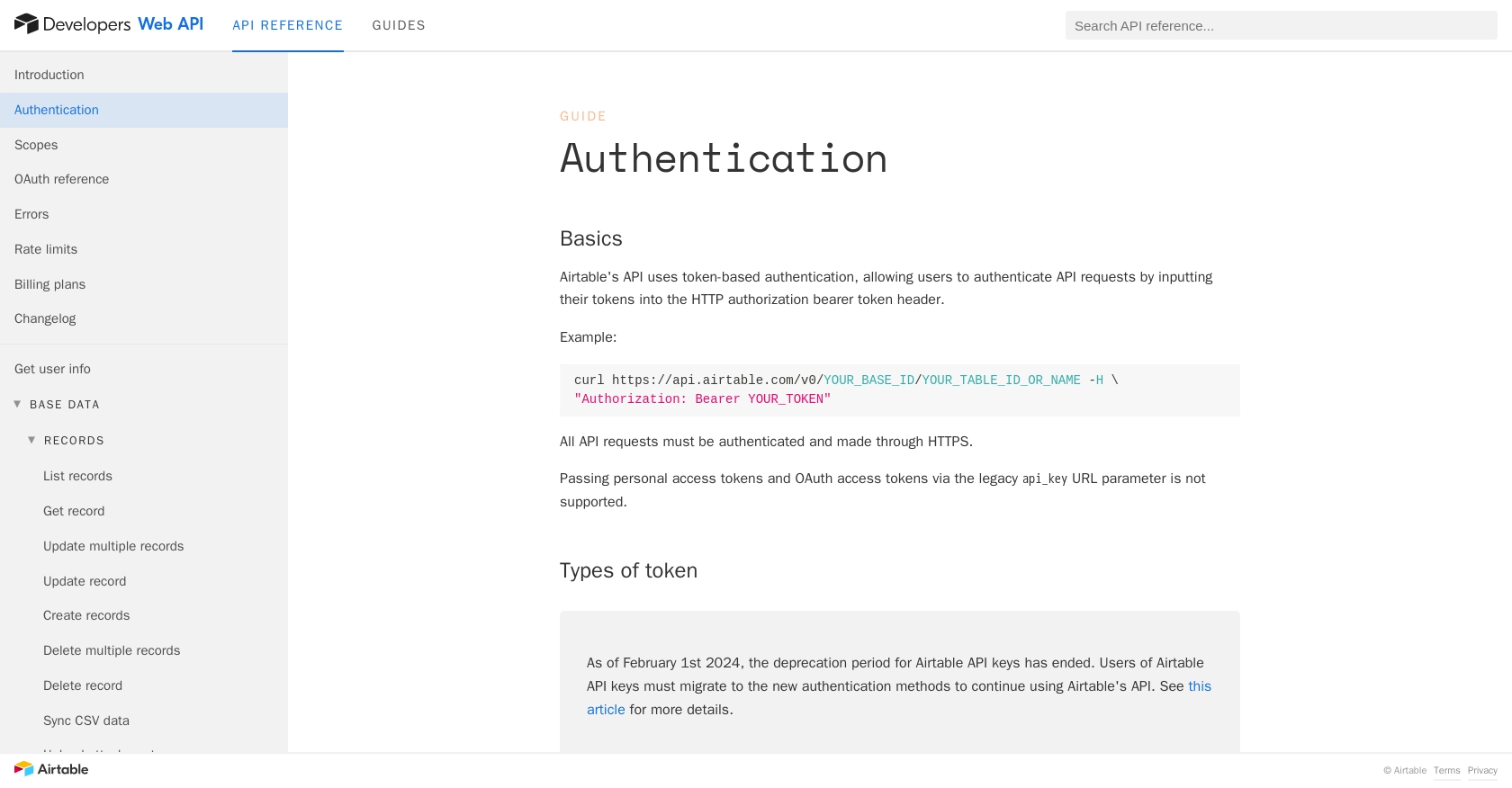The width and height of the screenshot is (1512, 788).
Task: Click the Types of token heading
Action: [x=628, y=570]
